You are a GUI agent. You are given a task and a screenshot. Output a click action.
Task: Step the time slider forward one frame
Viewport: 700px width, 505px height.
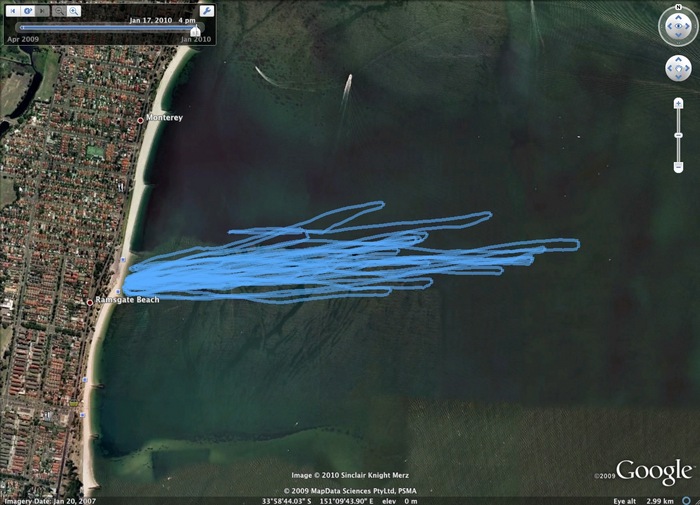coord(43,11)
